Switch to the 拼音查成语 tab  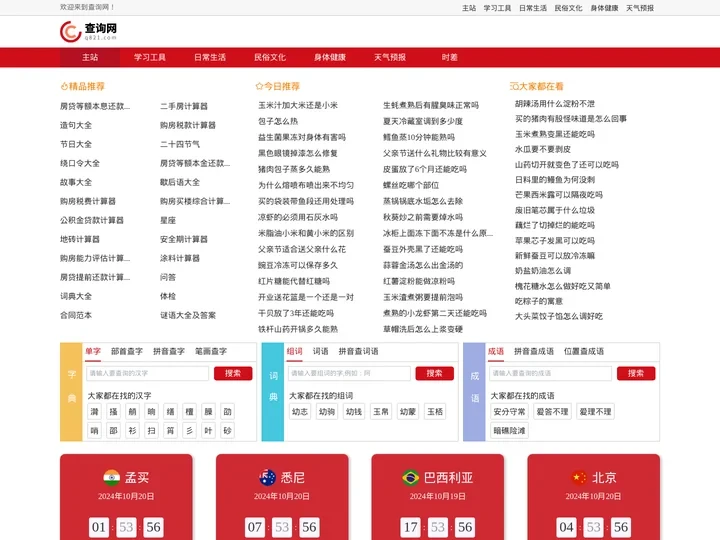click(534, 351)
